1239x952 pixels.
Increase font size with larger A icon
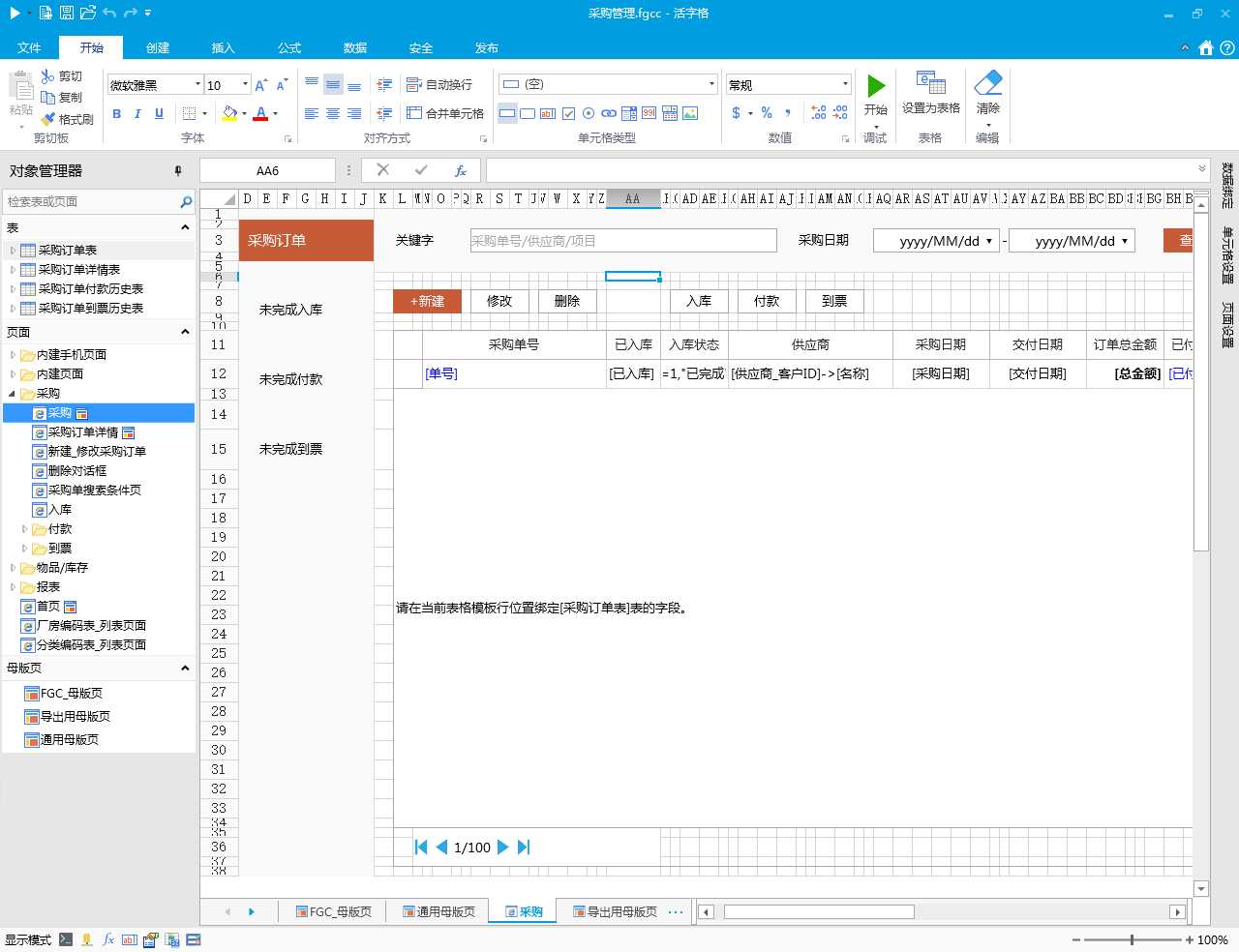(x=261, y=85)
